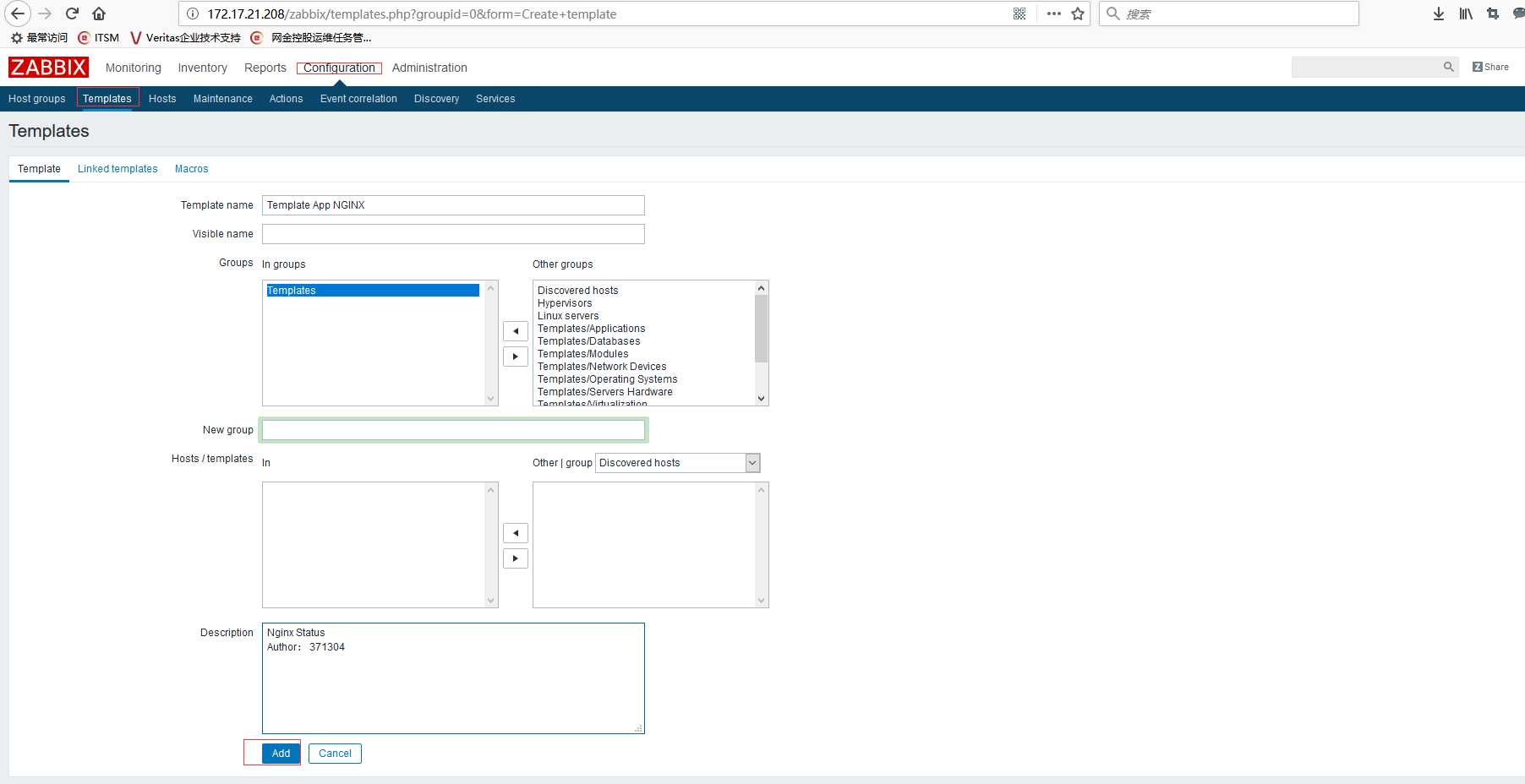This screenshot has height=784, width=1525.
Task: Switch to the Linked templates tab
Action: pyautogui.click(x=118, y=169)
